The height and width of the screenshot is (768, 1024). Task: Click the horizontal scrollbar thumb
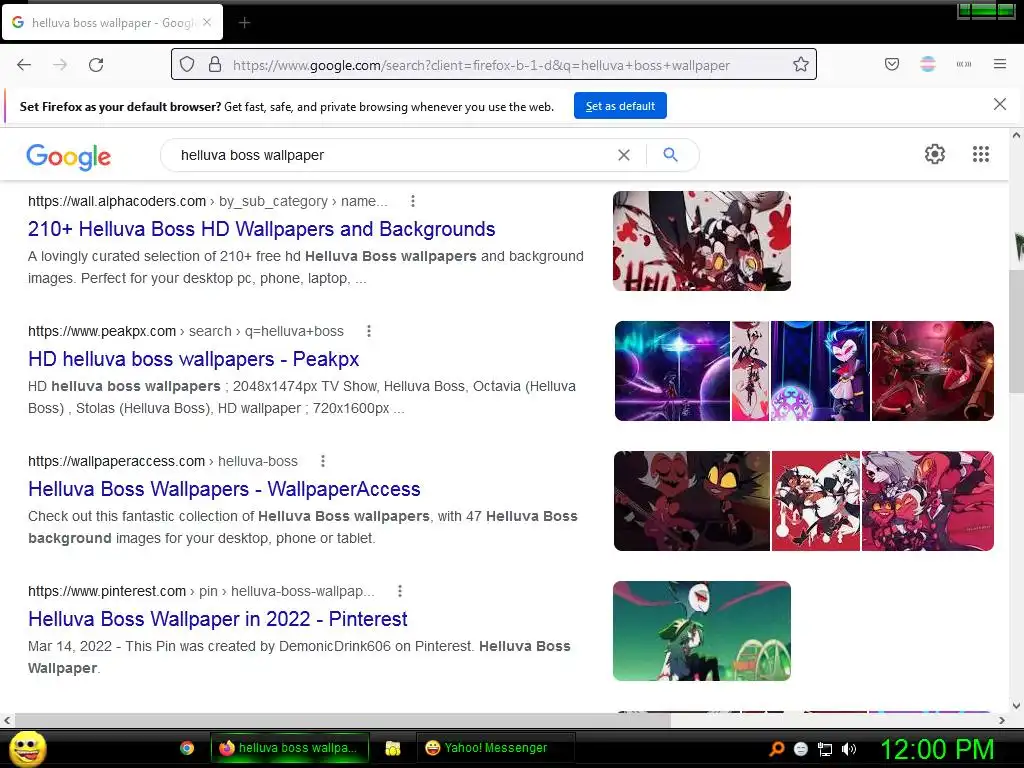click(x=343, y=720)
